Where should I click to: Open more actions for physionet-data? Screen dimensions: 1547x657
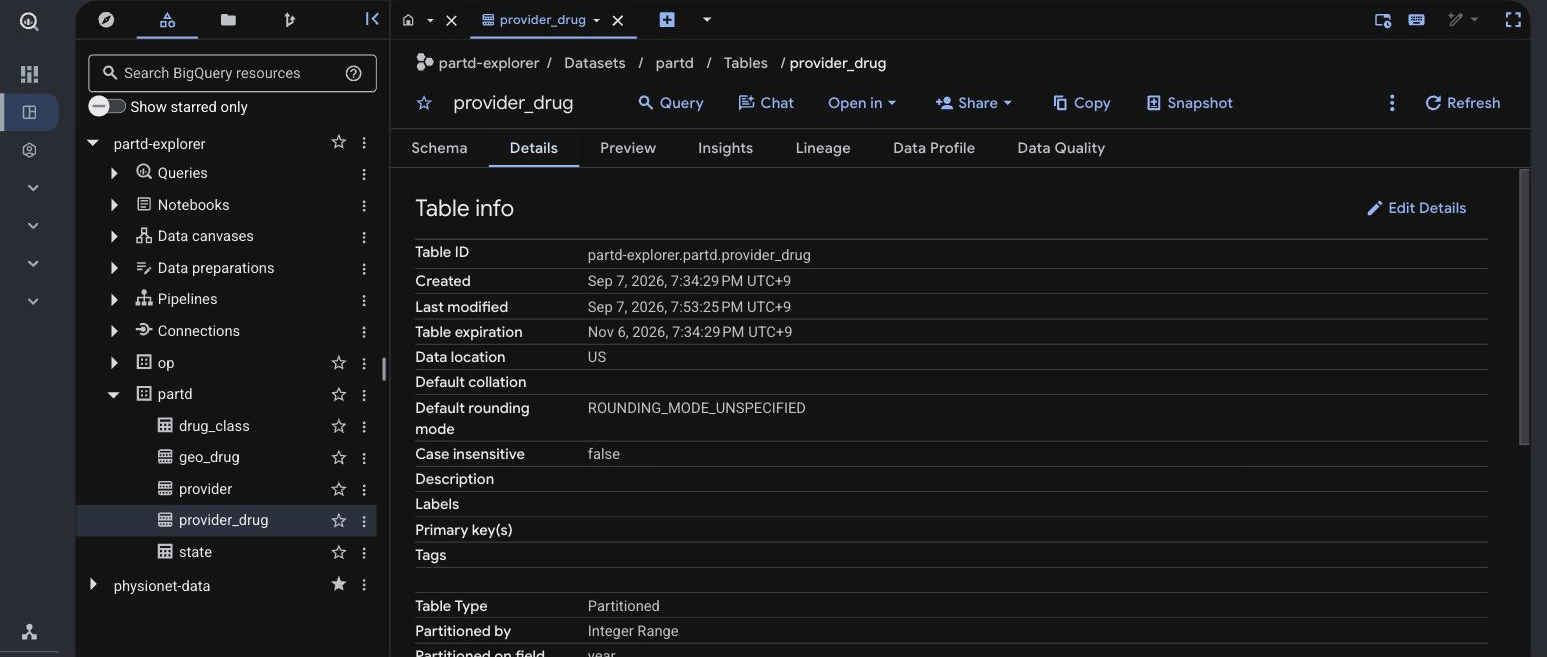click(364, 585)
